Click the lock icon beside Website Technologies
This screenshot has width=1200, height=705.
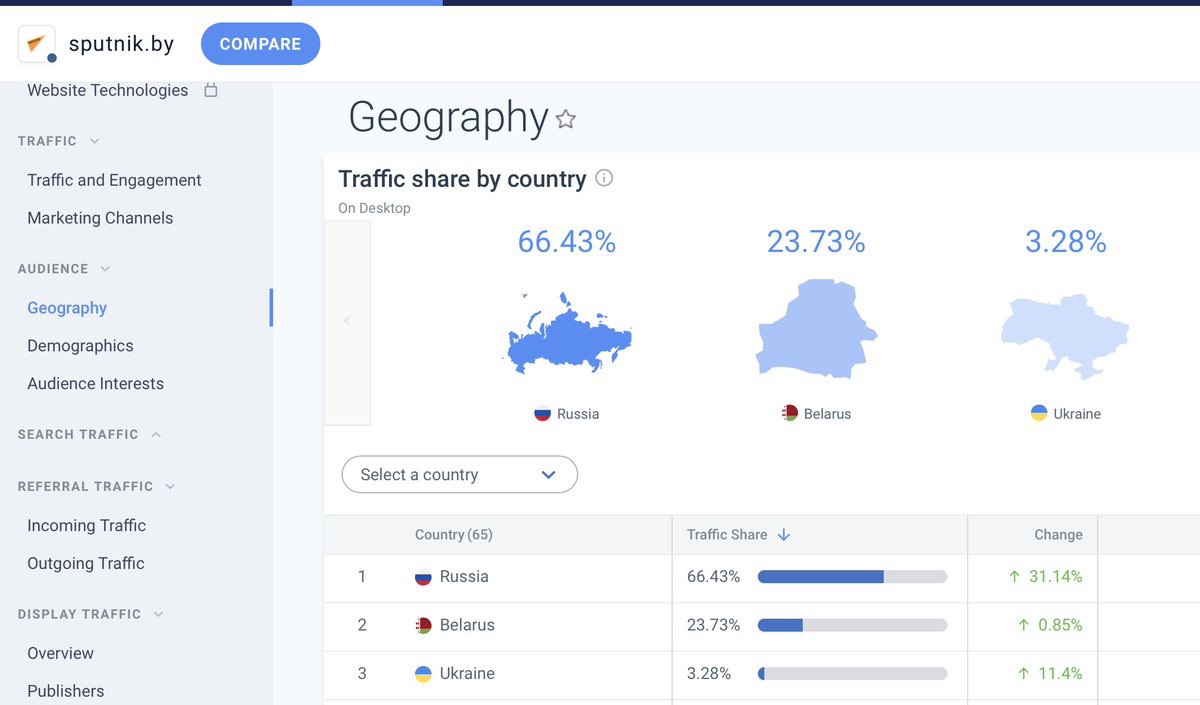tap(211, 90)
